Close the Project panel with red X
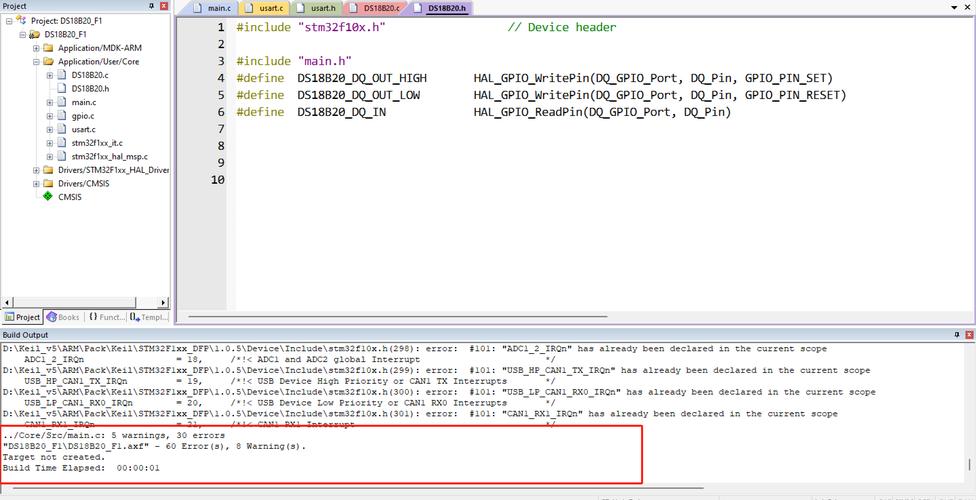Image resolution: width=976 pixels, height=500 pixels. click(x=165, y=6)
